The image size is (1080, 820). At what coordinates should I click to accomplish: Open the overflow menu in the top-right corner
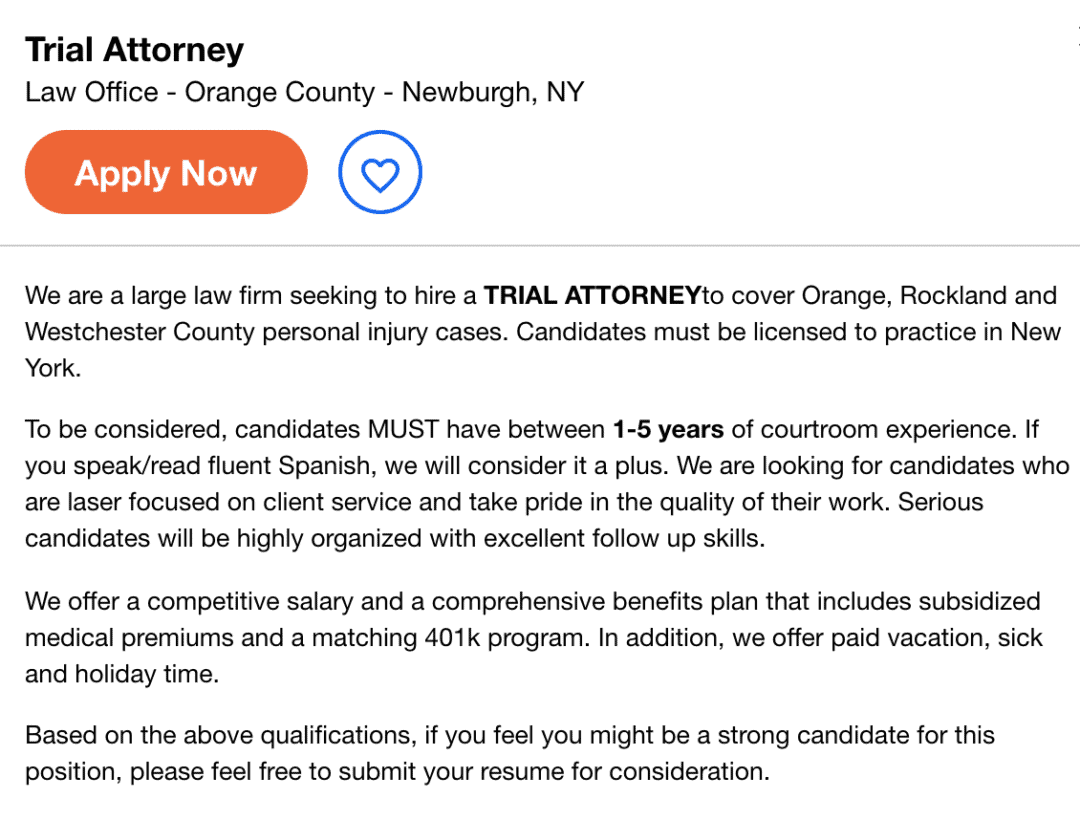pos(1075,38)
